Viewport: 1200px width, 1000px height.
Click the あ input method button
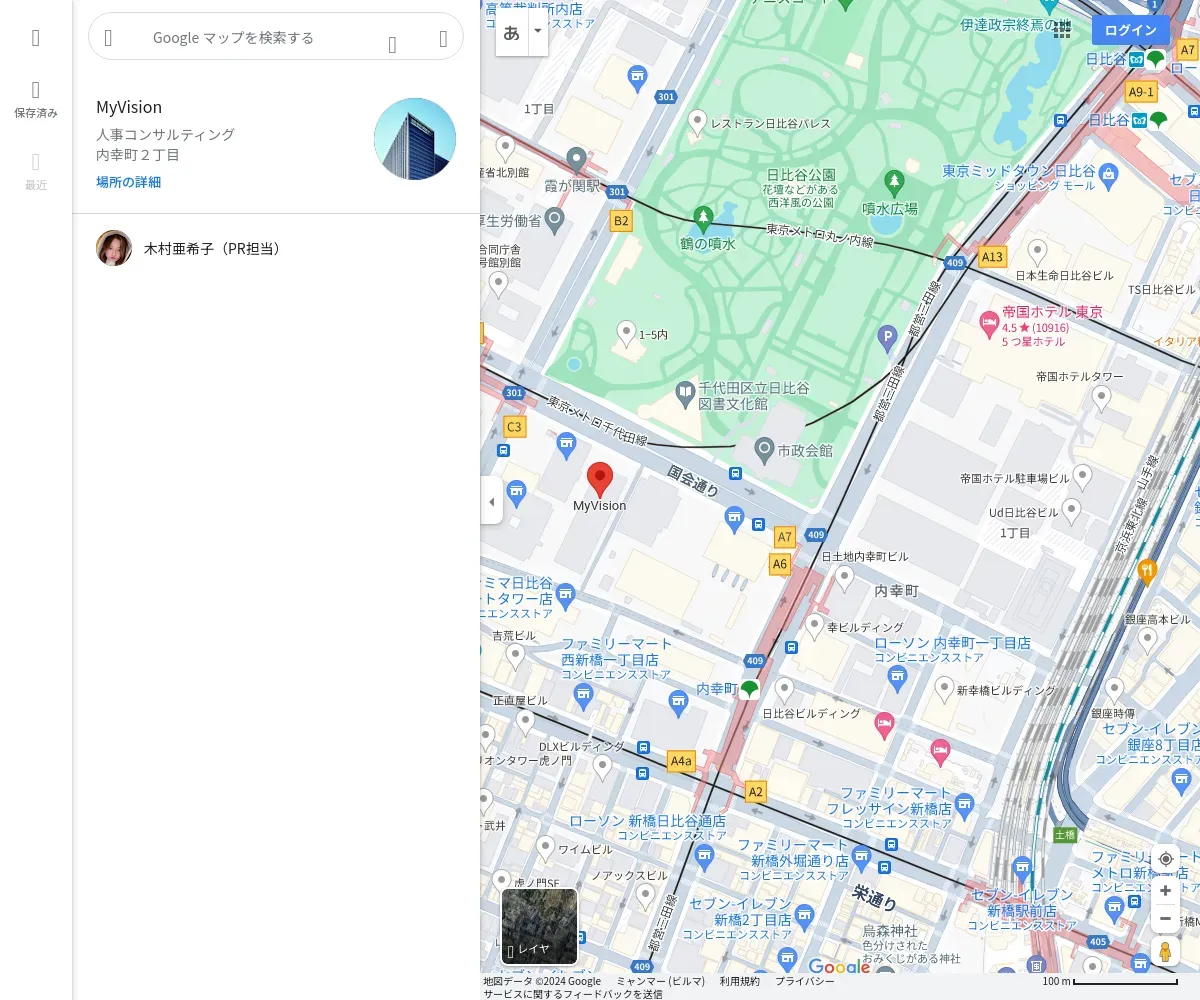point(511,32)
